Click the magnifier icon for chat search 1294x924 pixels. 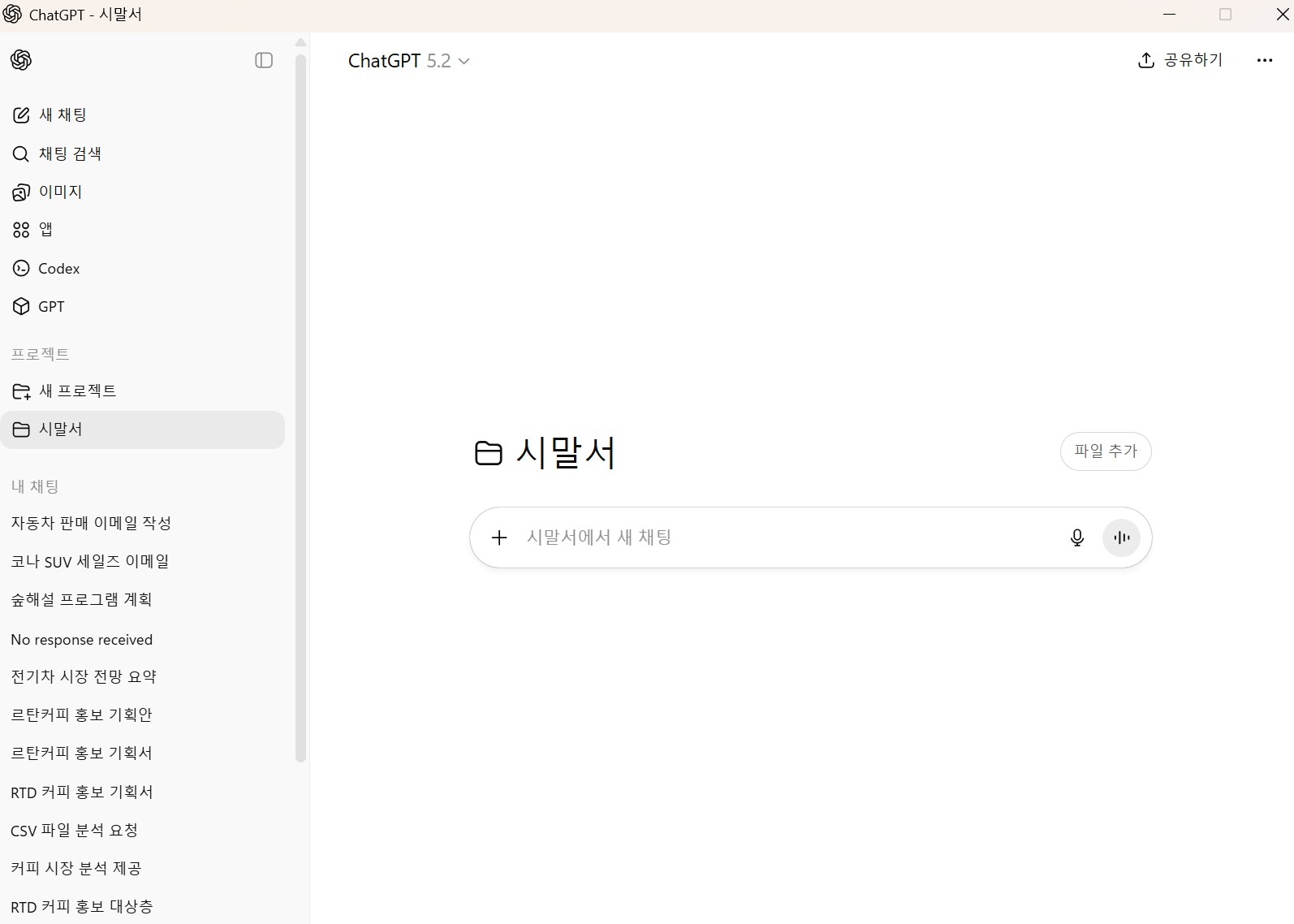click(21, 153)
